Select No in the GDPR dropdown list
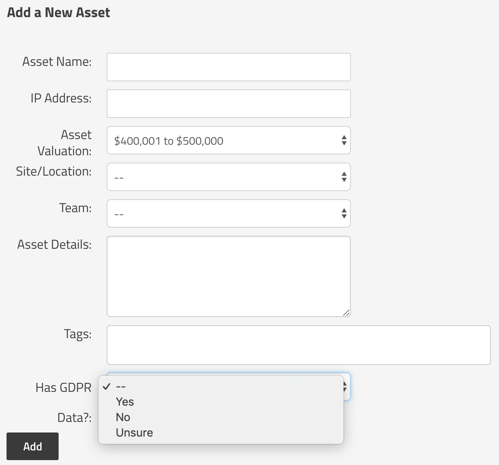Viewport: 499px width, 465px height. (221, 417)
